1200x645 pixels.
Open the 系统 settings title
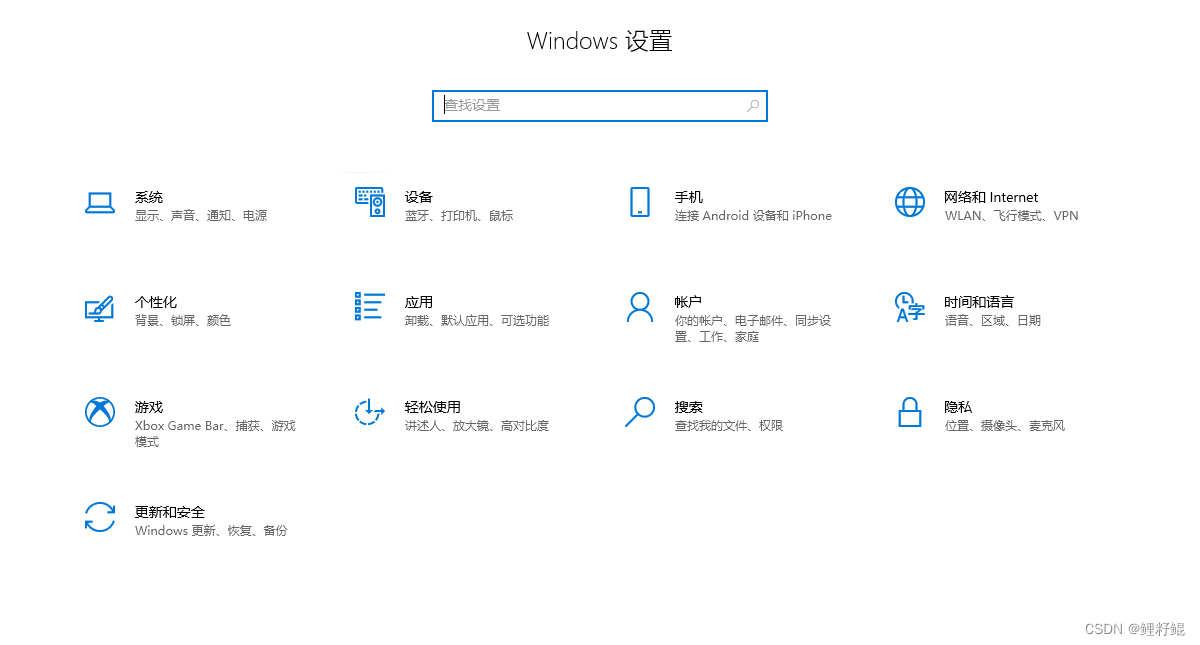(x=149, y=197)
